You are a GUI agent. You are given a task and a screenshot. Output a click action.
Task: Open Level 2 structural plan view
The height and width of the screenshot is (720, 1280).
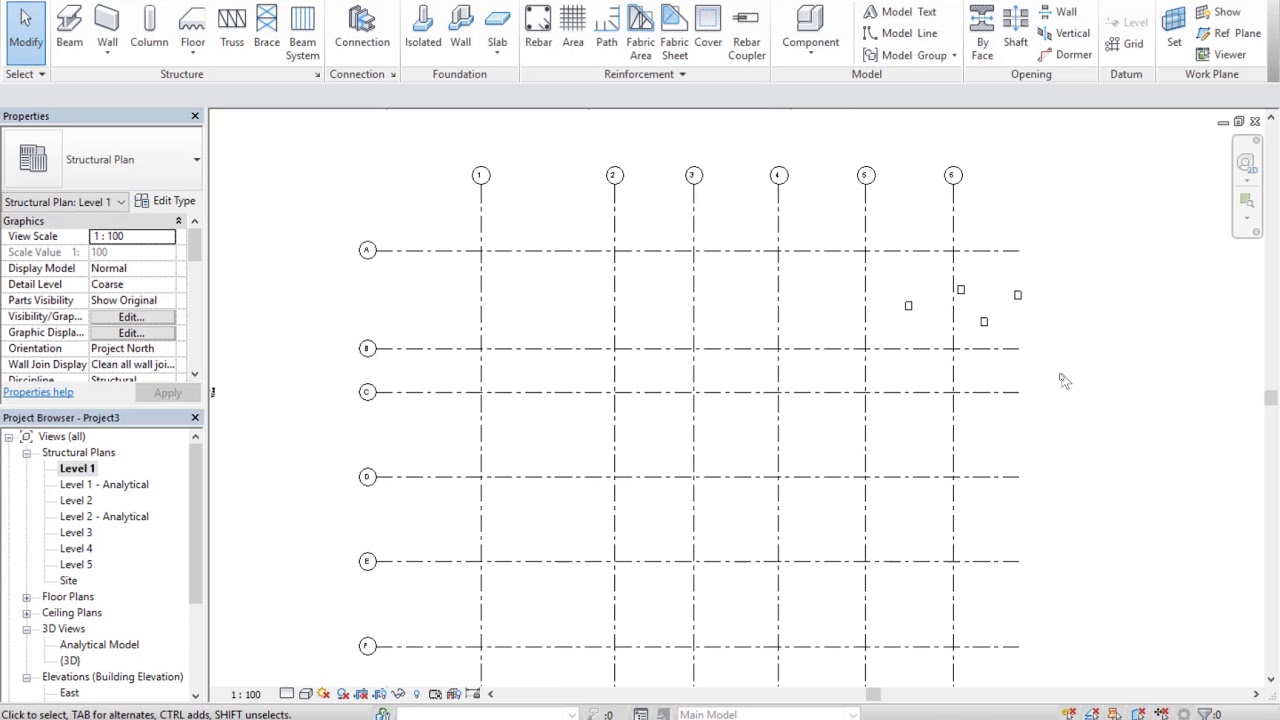tap(76, 501)
